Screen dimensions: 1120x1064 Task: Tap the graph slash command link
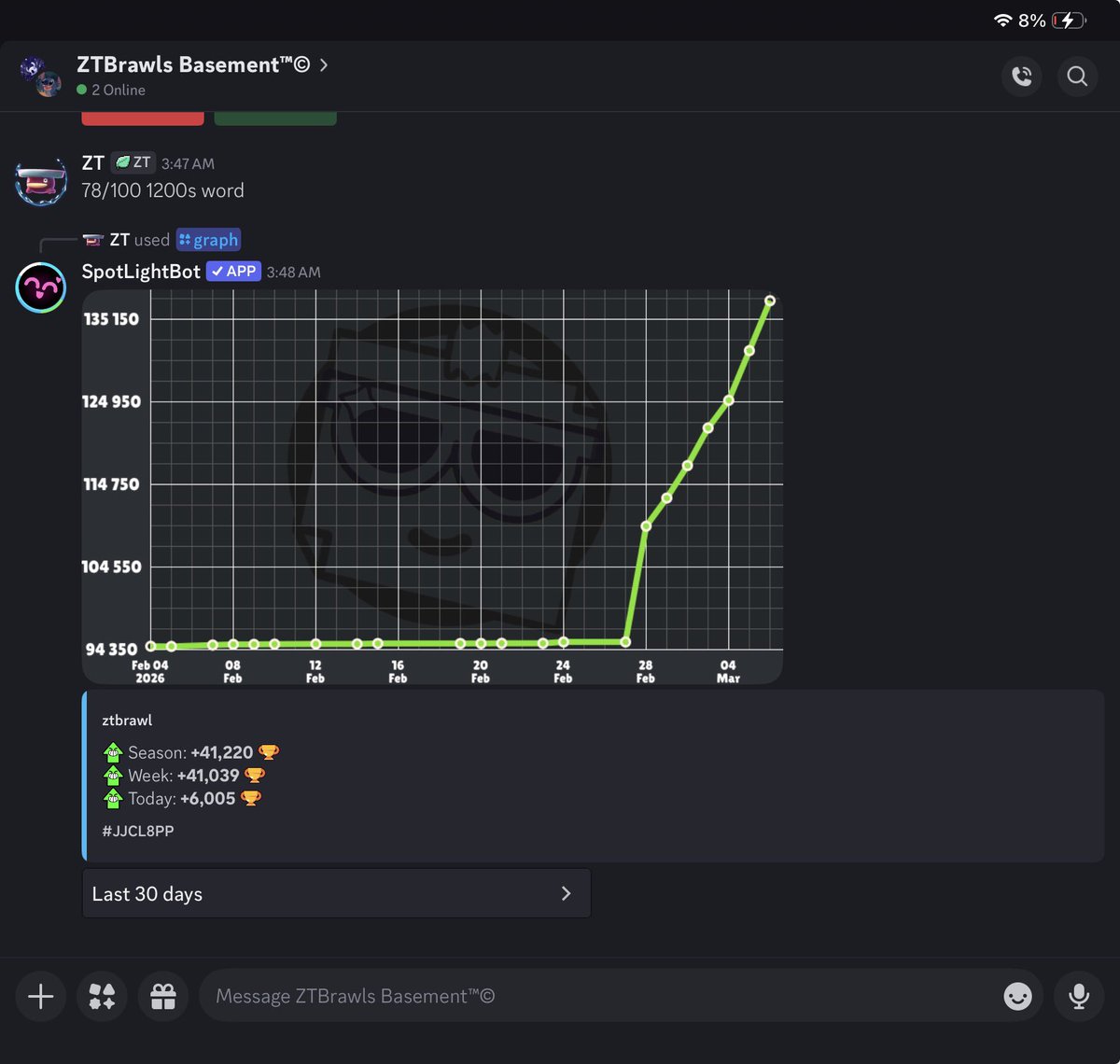(208, 240)
